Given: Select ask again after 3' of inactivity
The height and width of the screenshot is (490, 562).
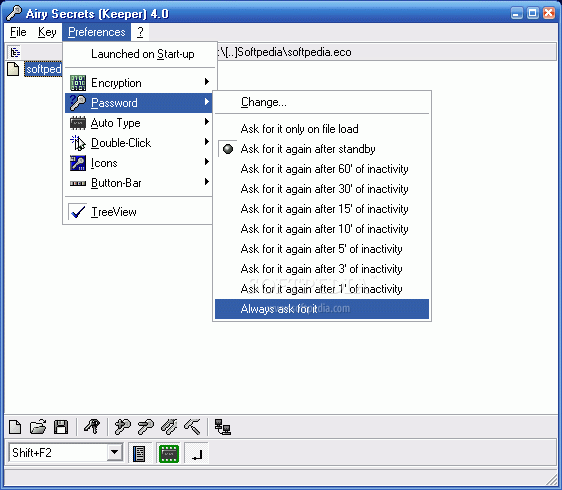Looking at the screenshot, I should pyautogui.click(x=322, y=269).
